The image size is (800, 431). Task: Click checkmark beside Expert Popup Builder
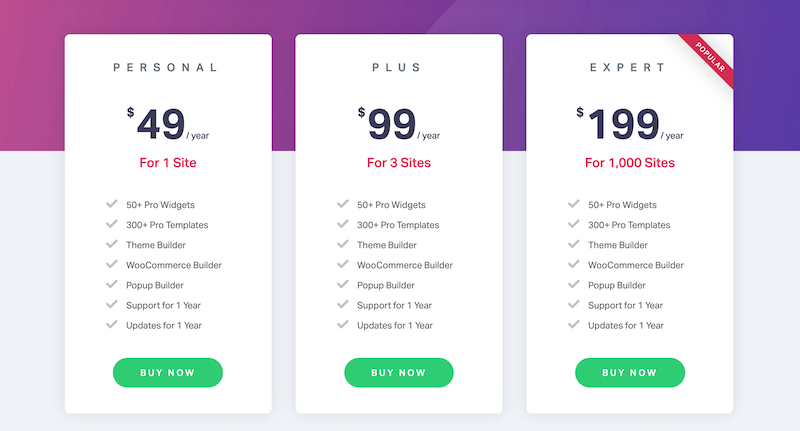tap(574, 285)
